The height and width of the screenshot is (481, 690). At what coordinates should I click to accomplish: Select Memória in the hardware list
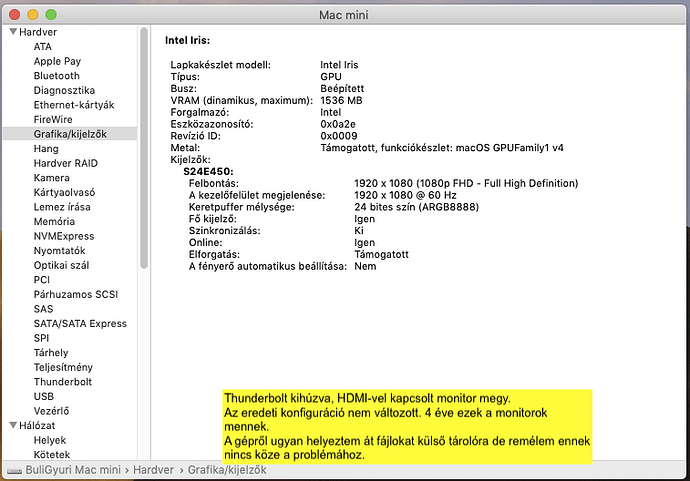point(54,221)
